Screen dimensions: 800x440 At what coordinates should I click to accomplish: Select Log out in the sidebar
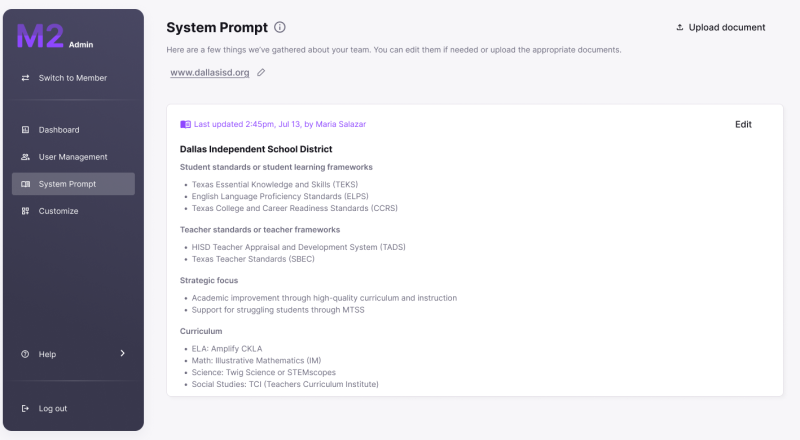click(53, 408)
